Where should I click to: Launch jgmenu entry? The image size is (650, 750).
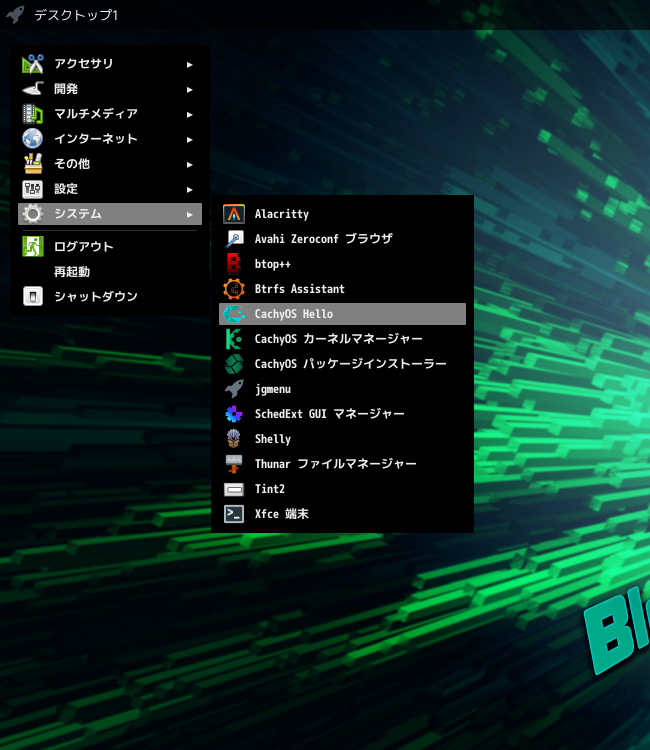pos(342,389)
